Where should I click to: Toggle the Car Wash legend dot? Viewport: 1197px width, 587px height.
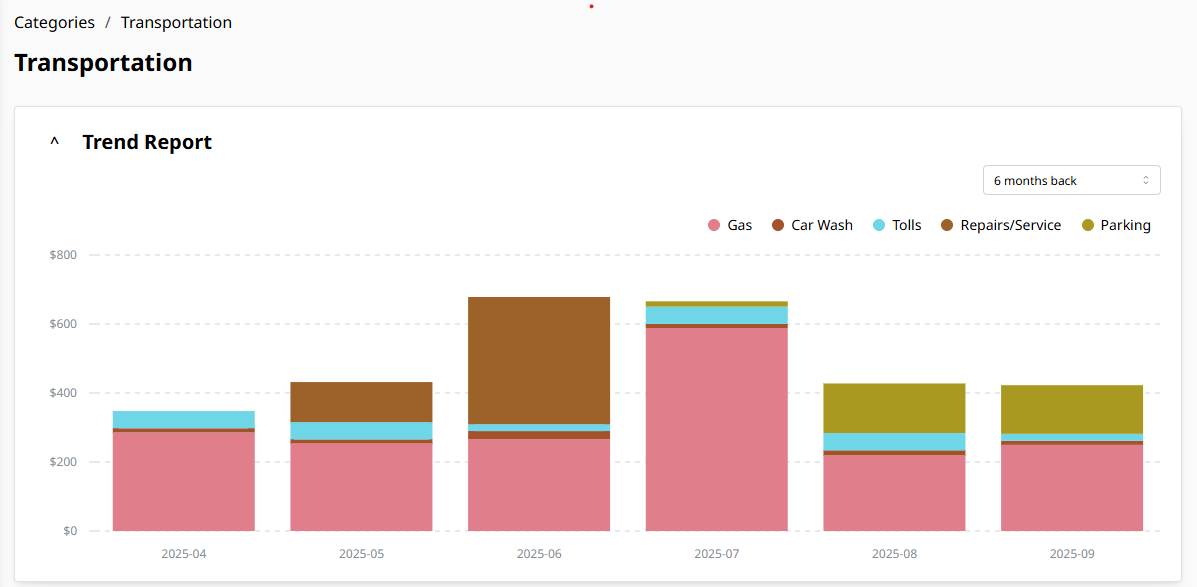point(778,225)
